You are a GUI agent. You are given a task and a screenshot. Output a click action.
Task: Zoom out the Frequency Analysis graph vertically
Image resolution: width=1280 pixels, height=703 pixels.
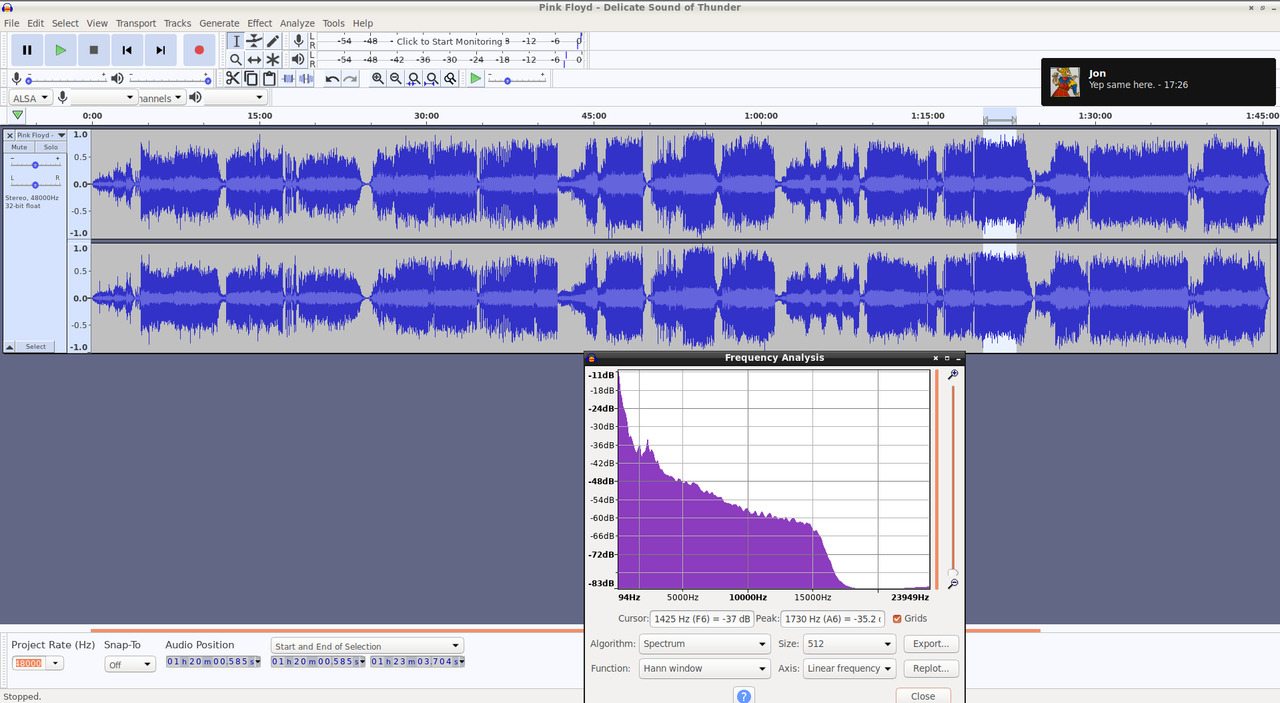[953, 583]
